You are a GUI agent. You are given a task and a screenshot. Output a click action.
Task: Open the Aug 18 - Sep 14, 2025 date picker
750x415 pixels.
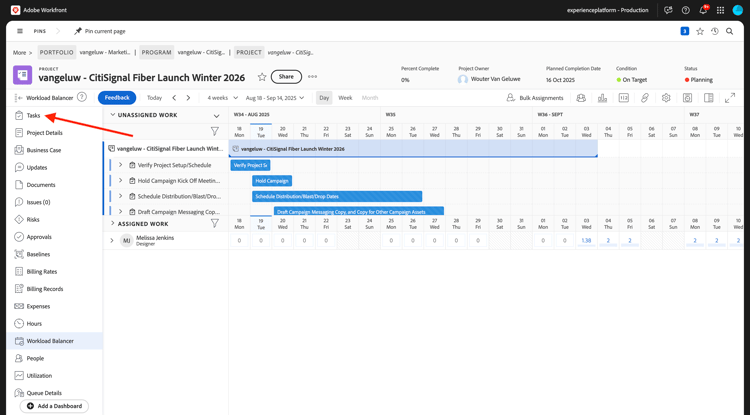click(275, 98)
